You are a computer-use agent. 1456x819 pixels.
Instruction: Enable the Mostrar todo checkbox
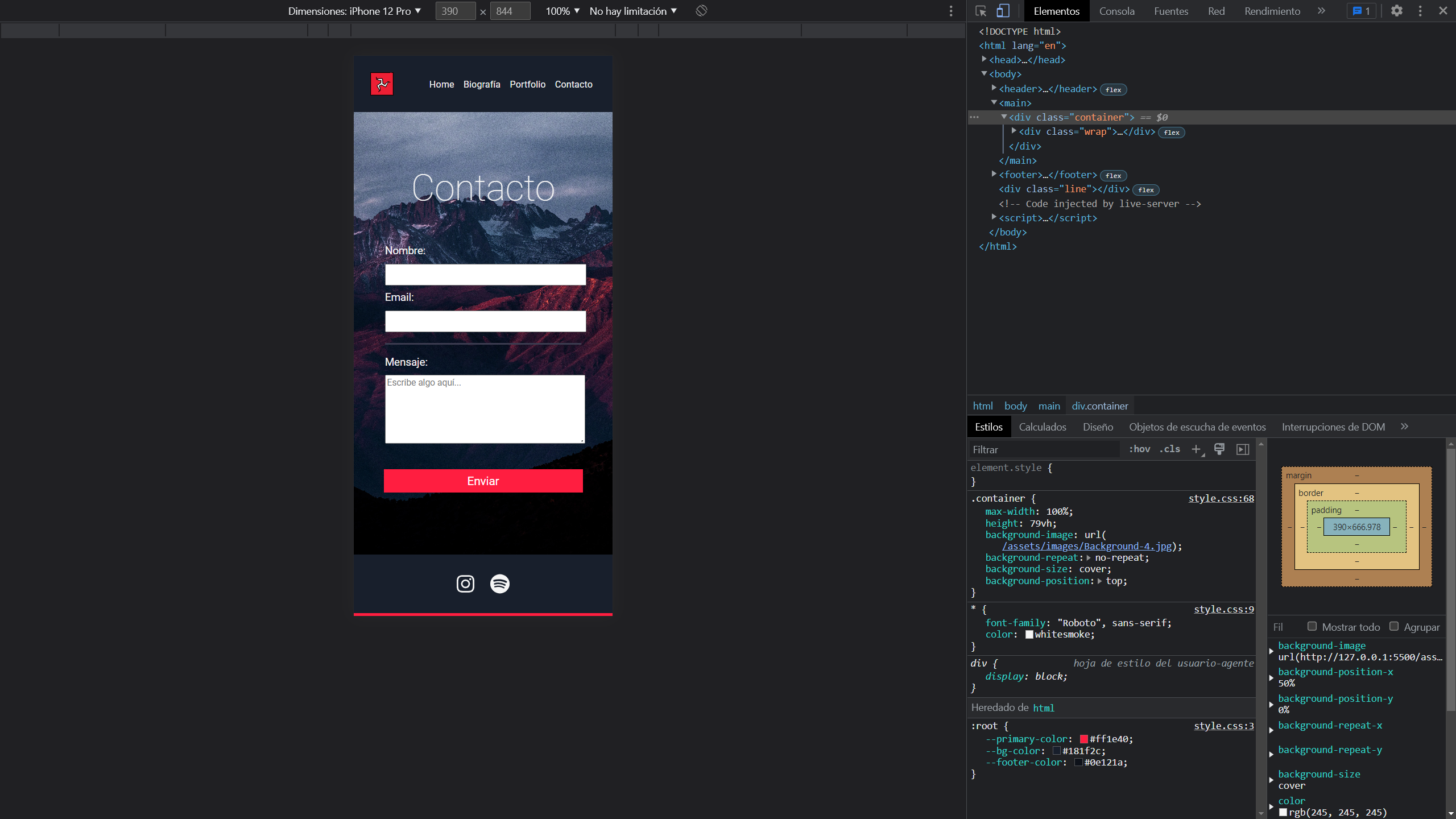tap(1312, 626)
